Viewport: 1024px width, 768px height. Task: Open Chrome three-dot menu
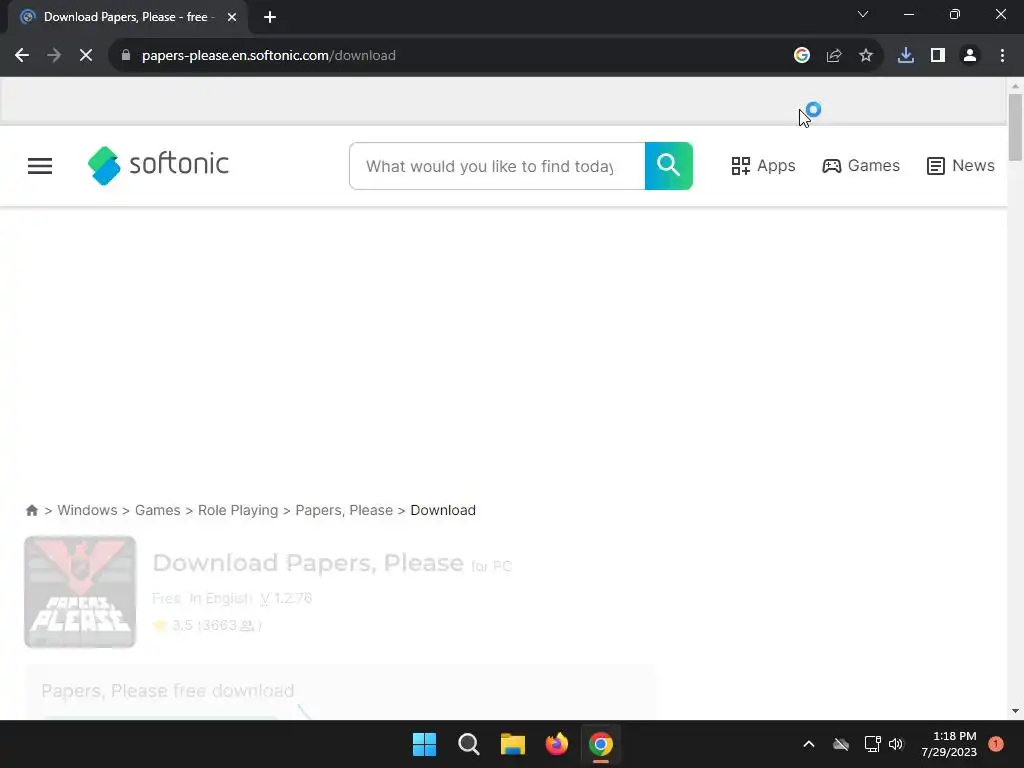coord(1002,56)
